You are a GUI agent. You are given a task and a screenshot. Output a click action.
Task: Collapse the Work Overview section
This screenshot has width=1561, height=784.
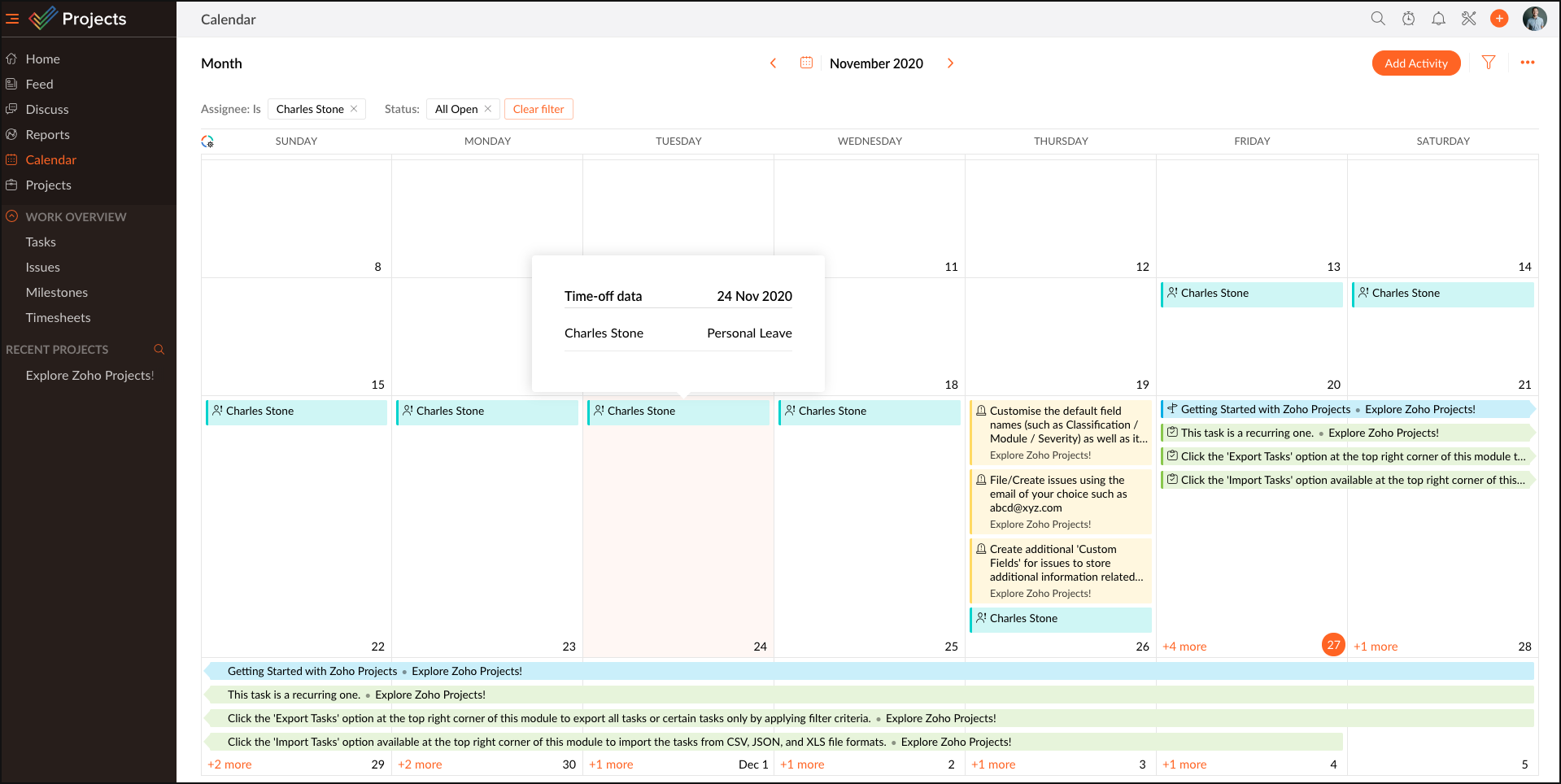point(12,216)
